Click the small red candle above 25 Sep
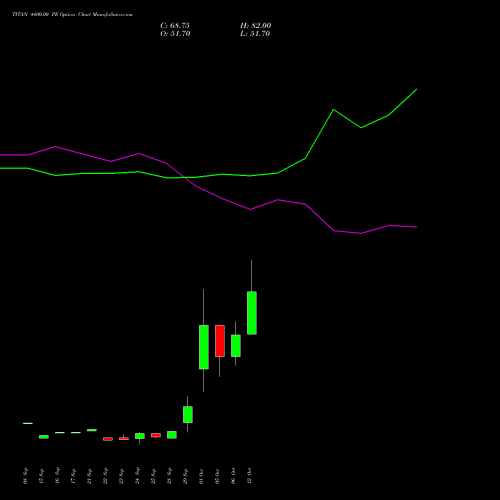500x500 pixels. click(156, 435)
